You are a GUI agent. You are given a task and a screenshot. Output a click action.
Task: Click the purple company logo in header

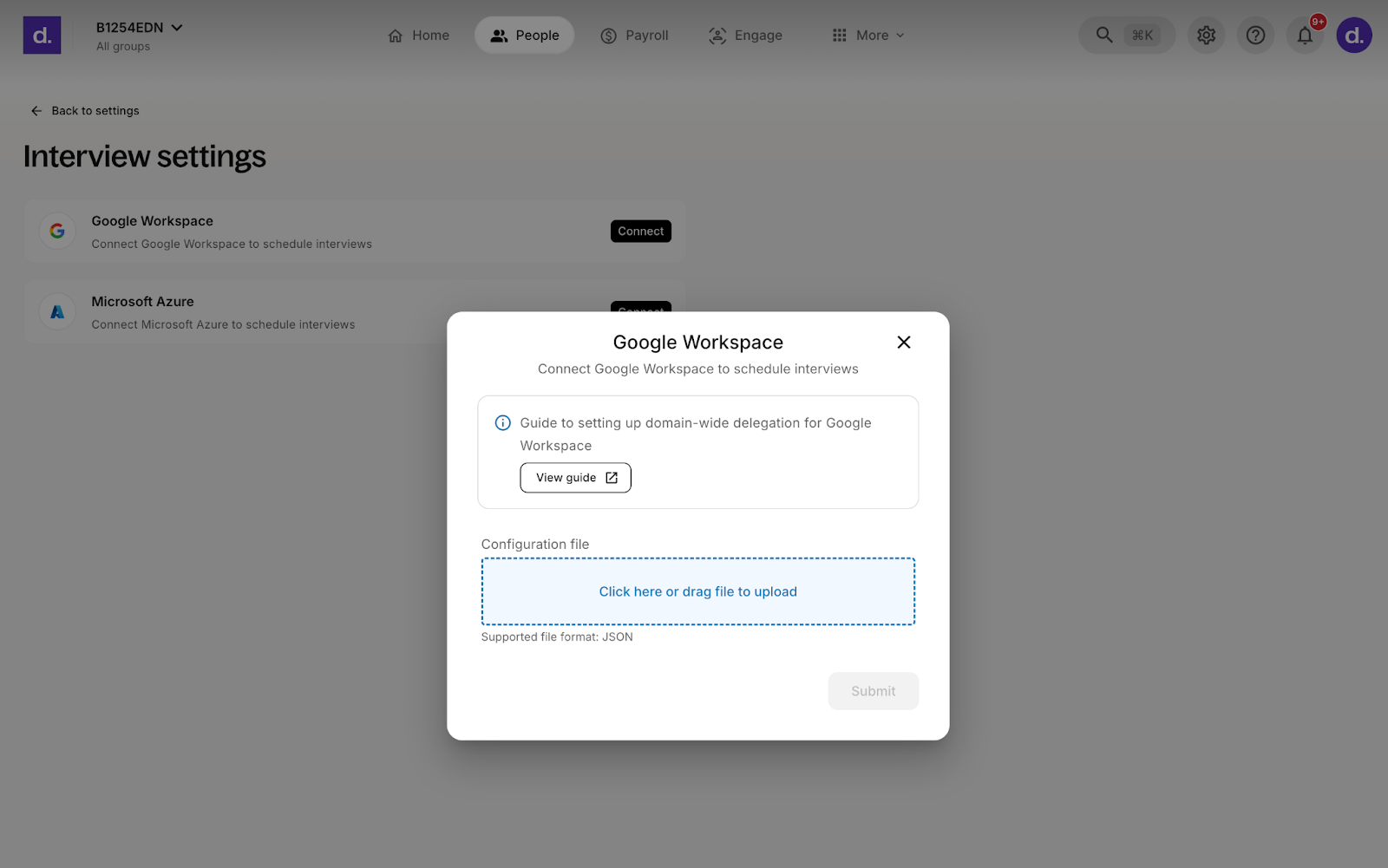coord(42,36)
